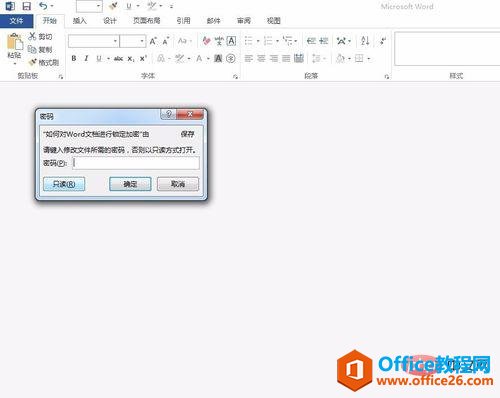Image resolution: width=500 pixels, height=398 pixels.
Task: Click the Bullets list icon
Action: tap(248, 41)
